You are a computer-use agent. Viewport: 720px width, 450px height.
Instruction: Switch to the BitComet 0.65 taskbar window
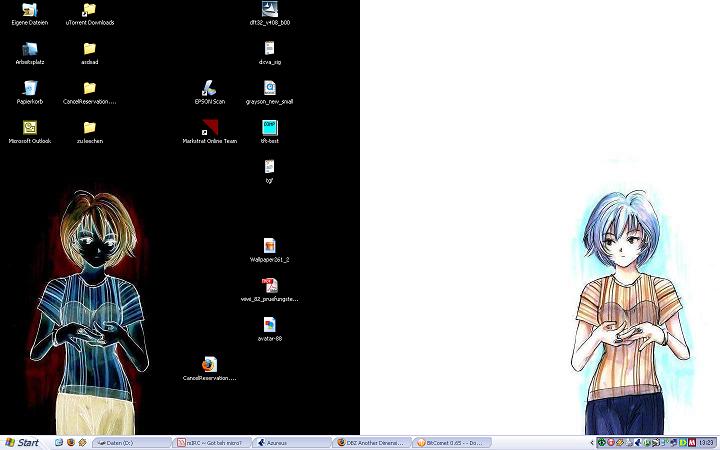tap(452, 443)
